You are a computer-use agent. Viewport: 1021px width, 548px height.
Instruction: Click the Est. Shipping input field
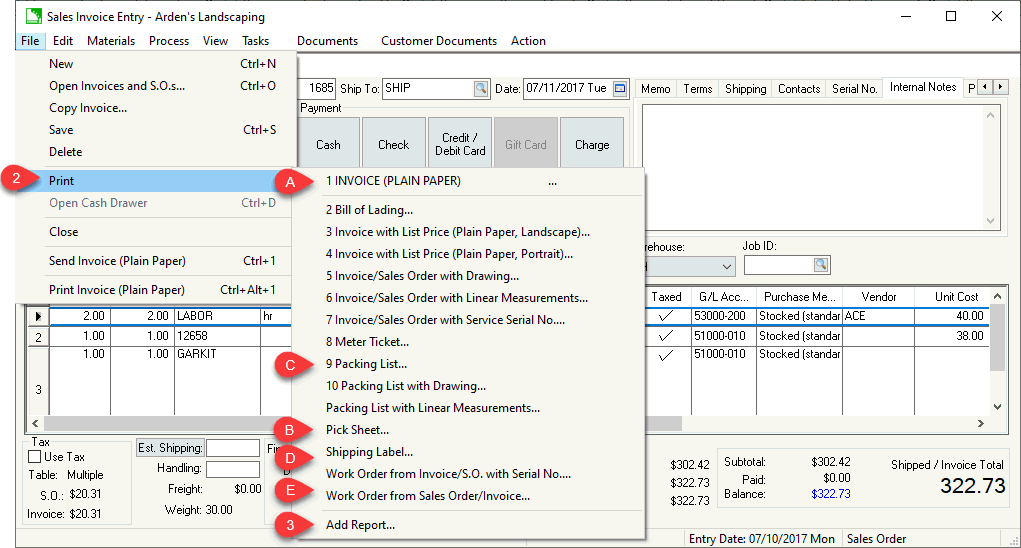click(232, 448)
